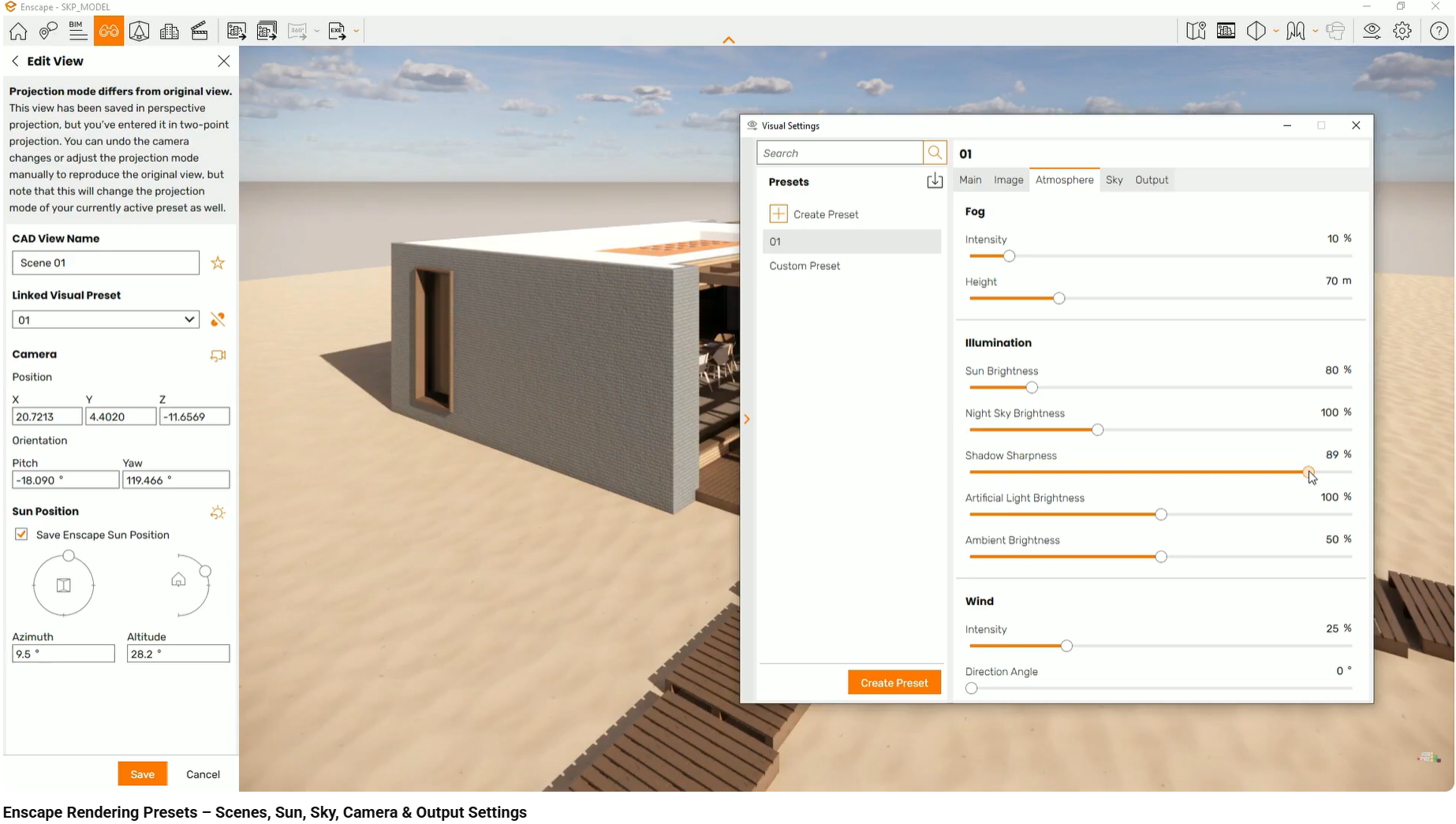Start batch rendering from the toolbar
The width and height of the screenshot is (1456, 824).
[x=267, y=31]
